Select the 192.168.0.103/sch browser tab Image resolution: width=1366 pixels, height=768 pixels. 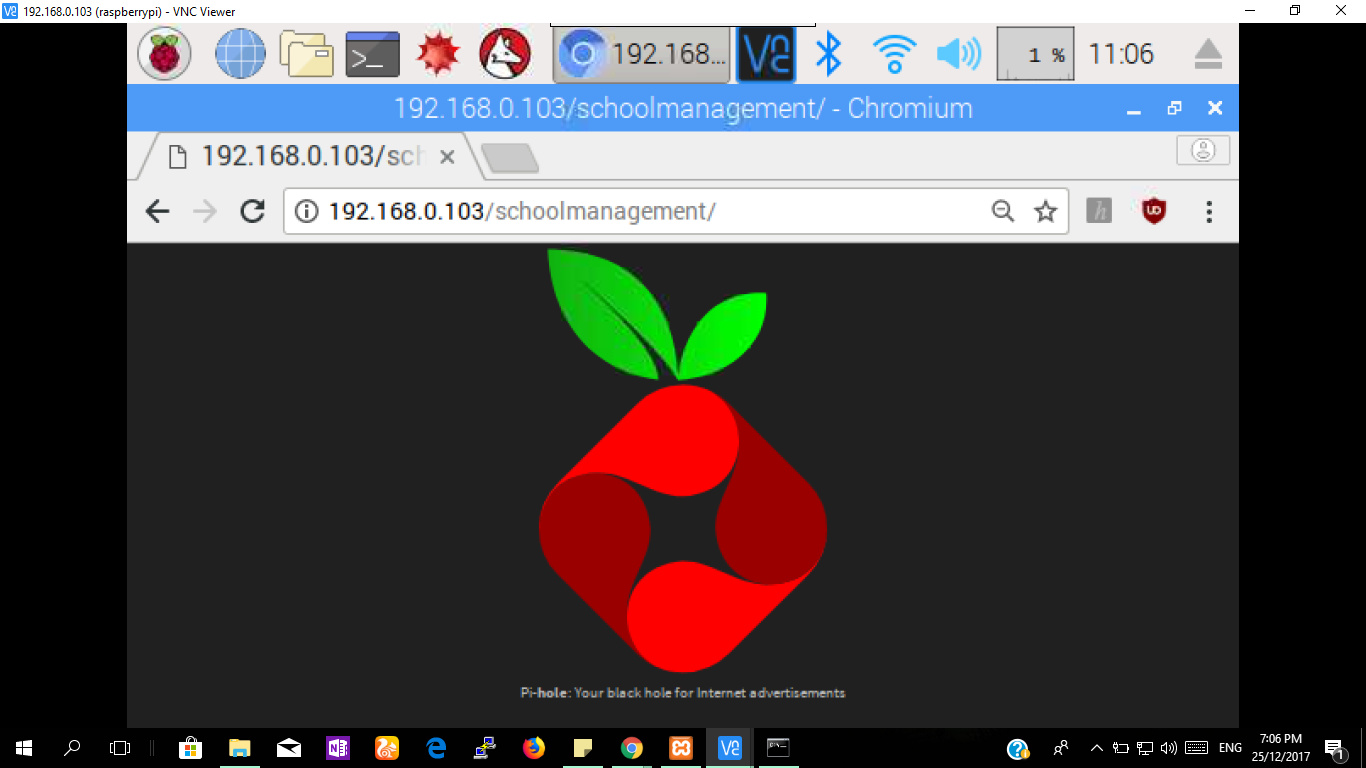click(310, 157)
